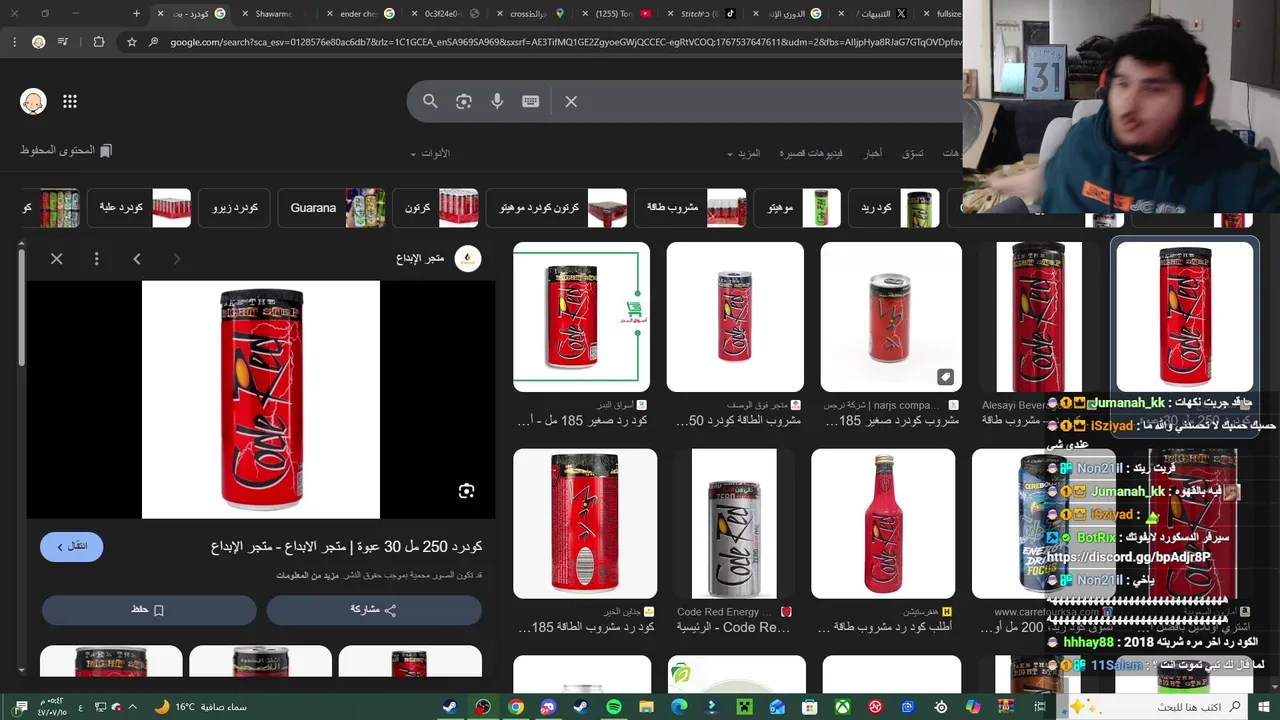Open the Code Red glass bottle result
This screenshot has height=720, width=1280.
(883, 523)
